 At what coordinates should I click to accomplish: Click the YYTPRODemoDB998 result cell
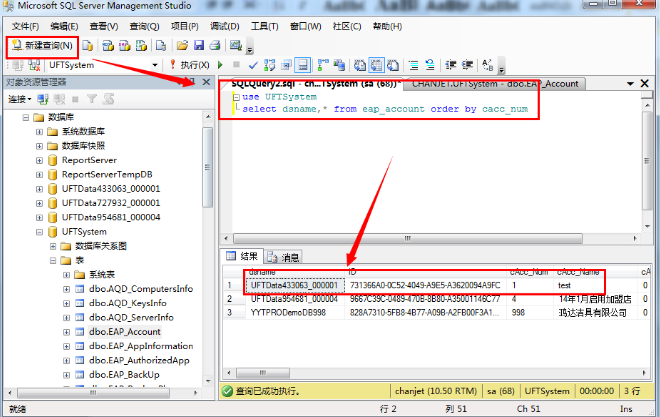(x=295, y=313)
